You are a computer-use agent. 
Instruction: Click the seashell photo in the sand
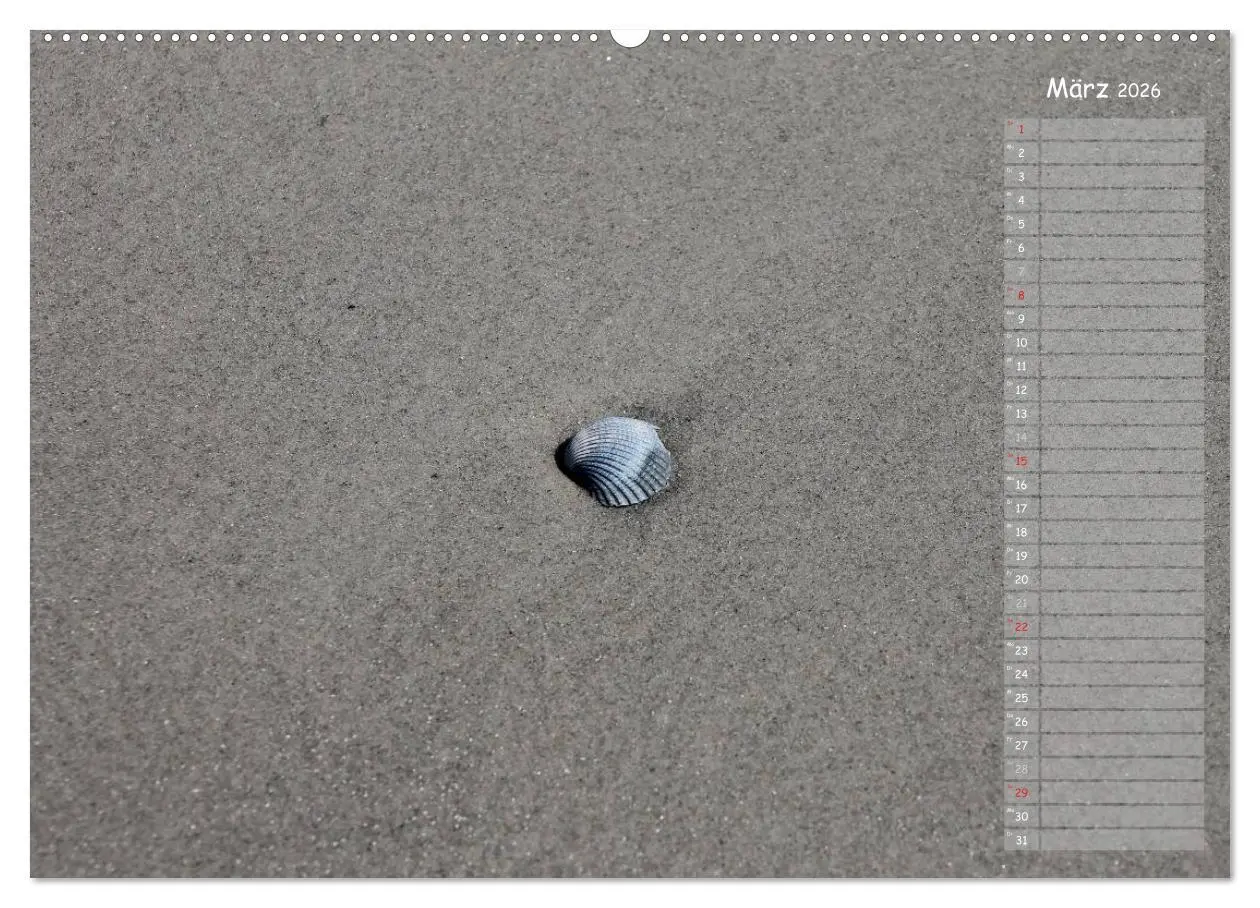point(615,462)
